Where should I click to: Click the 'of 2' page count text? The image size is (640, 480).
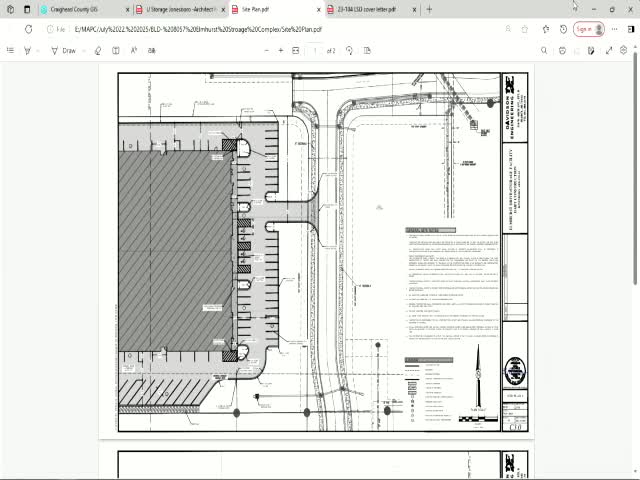point(331,51)
